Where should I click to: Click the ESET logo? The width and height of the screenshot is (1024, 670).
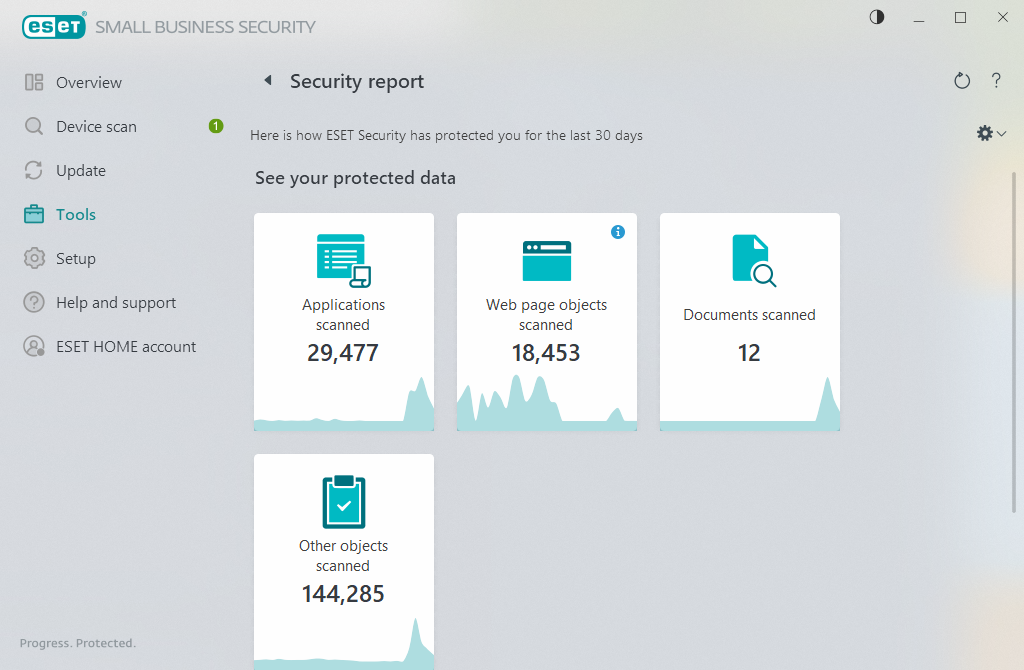coord(54,26)
